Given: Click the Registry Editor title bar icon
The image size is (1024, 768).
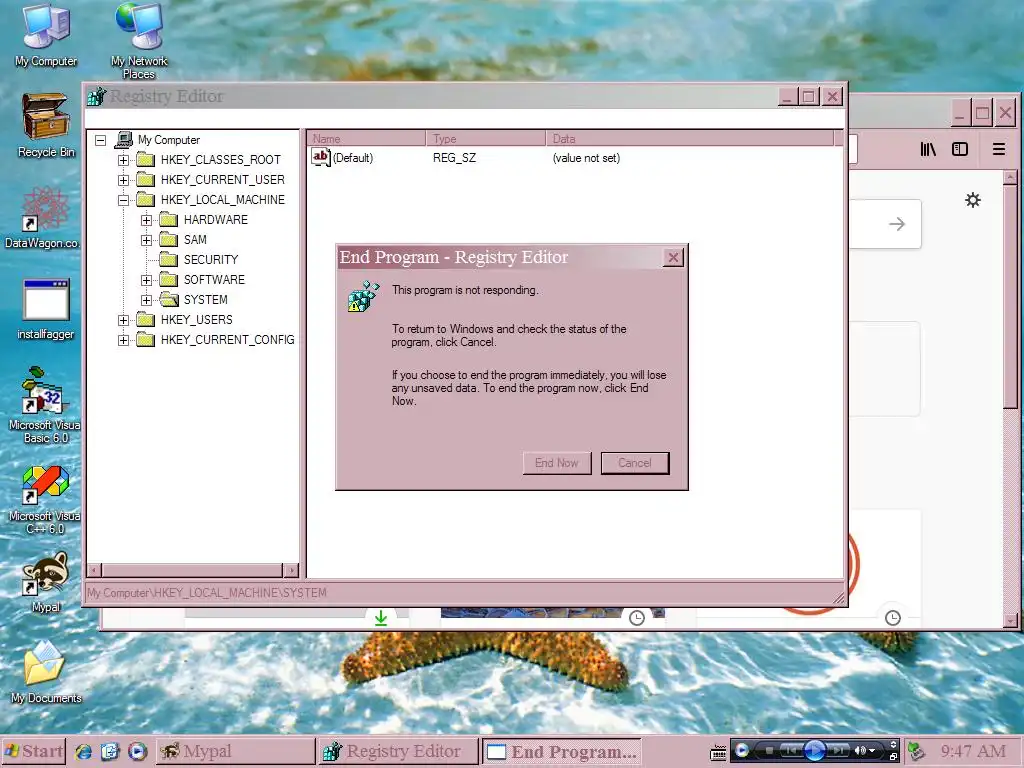Looking at the screenshot, I should [x=97, y=97].
